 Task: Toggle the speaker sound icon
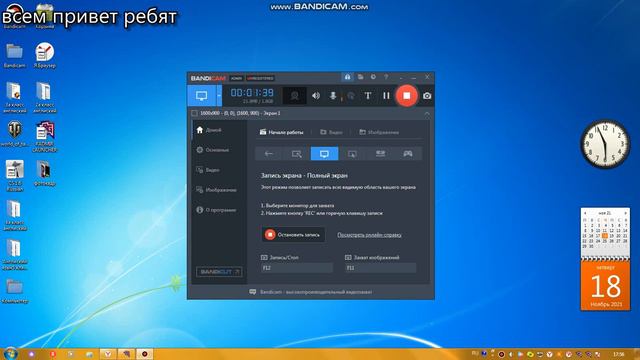coord(316,96)
